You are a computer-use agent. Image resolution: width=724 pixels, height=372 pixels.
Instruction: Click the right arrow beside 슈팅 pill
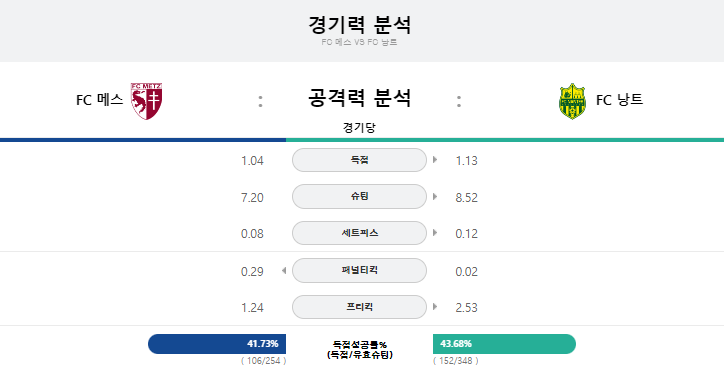click(435, 197)
